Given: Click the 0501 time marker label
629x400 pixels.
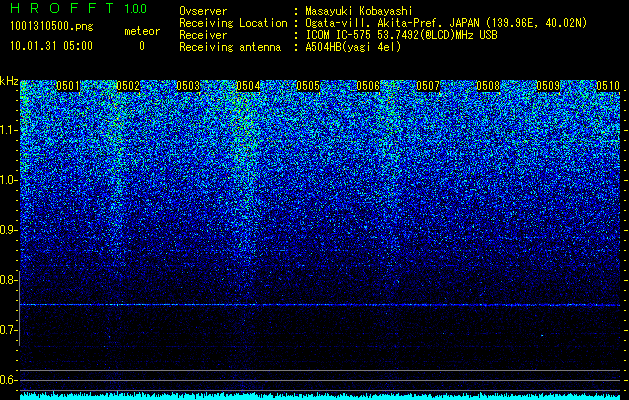Looking at the screenshot, I should tap(68, 86).
